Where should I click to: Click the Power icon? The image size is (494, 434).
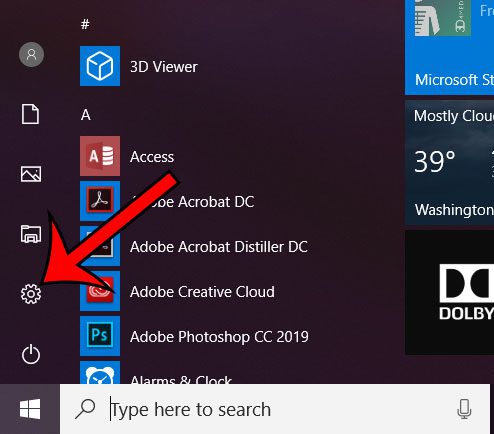(x=31, y=354)
